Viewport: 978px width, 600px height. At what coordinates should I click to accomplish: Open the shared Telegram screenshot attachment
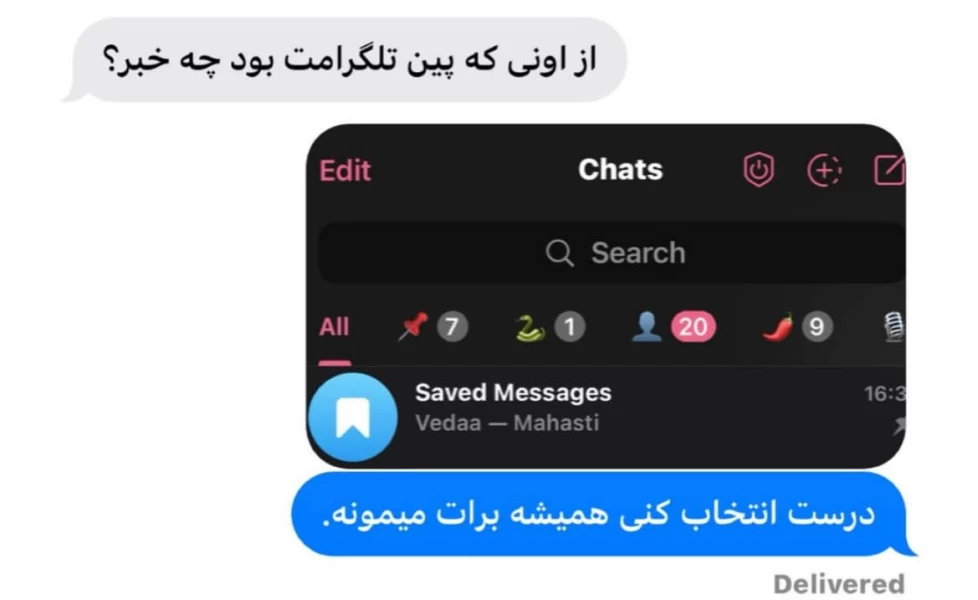click(606, 296)
